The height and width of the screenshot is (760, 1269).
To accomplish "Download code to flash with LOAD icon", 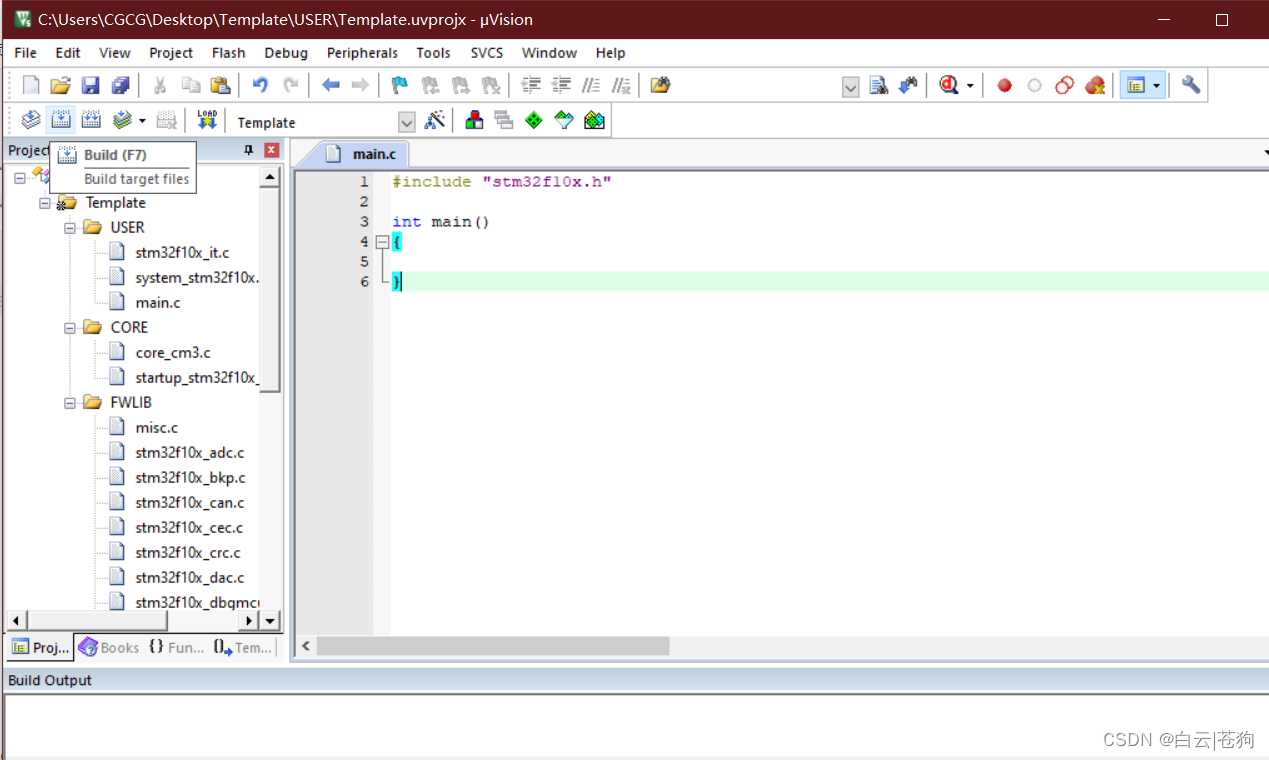I will coord(207,120).
